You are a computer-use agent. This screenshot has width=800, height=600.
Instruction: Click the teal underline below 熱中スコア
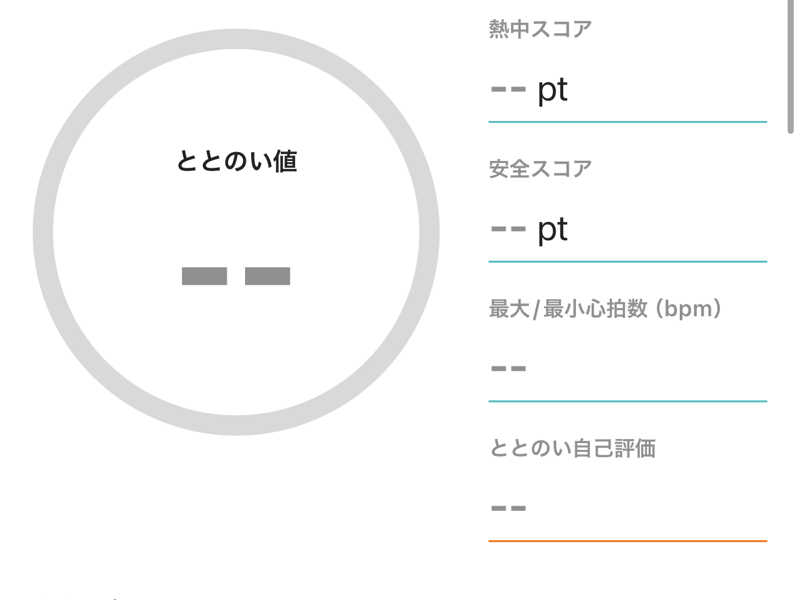(x=627, y=121)
